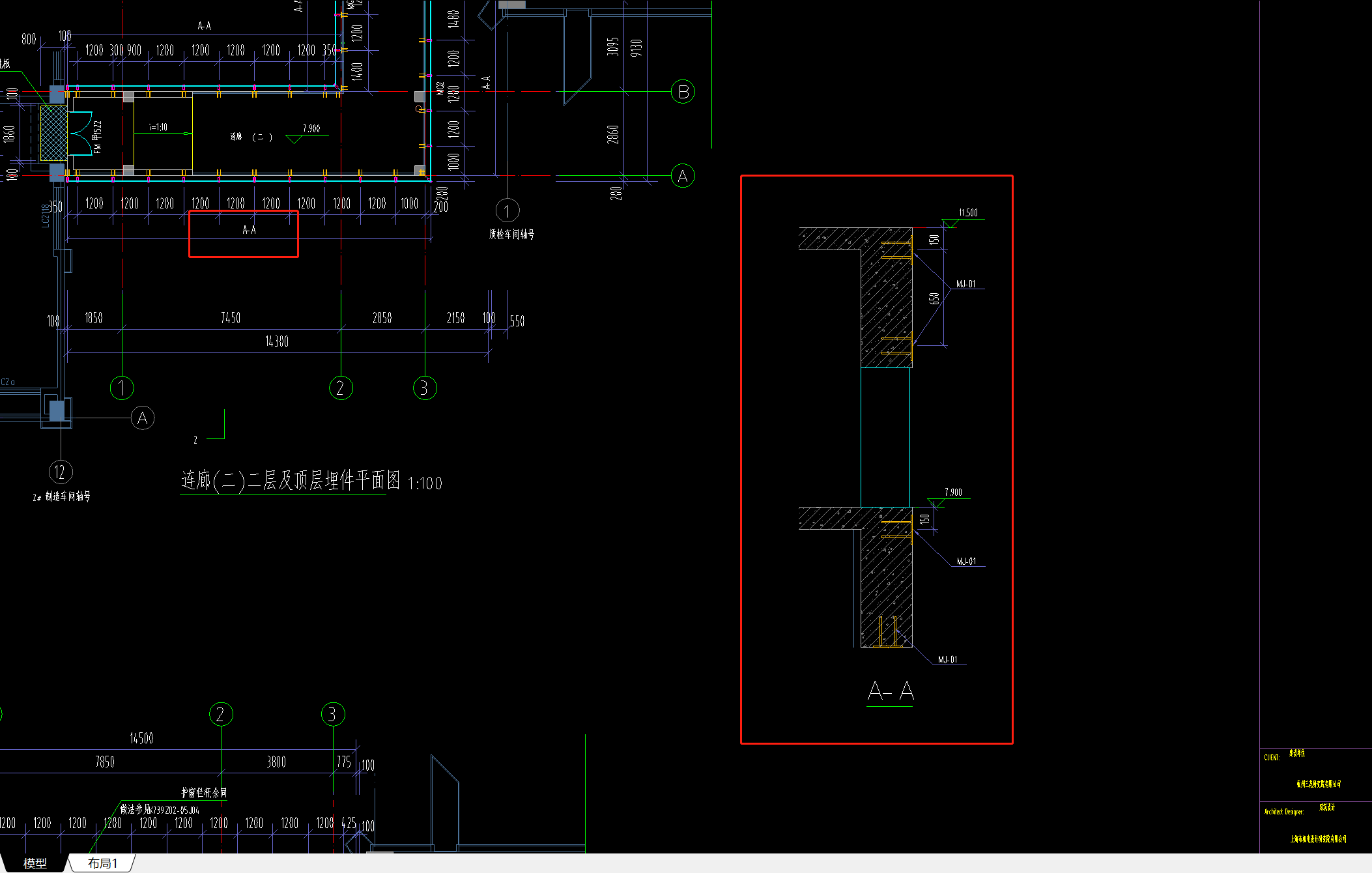This screenshot has height=873, width=1372.
Task: Select the 连廊(二) room label
Action: click(251, 137)
